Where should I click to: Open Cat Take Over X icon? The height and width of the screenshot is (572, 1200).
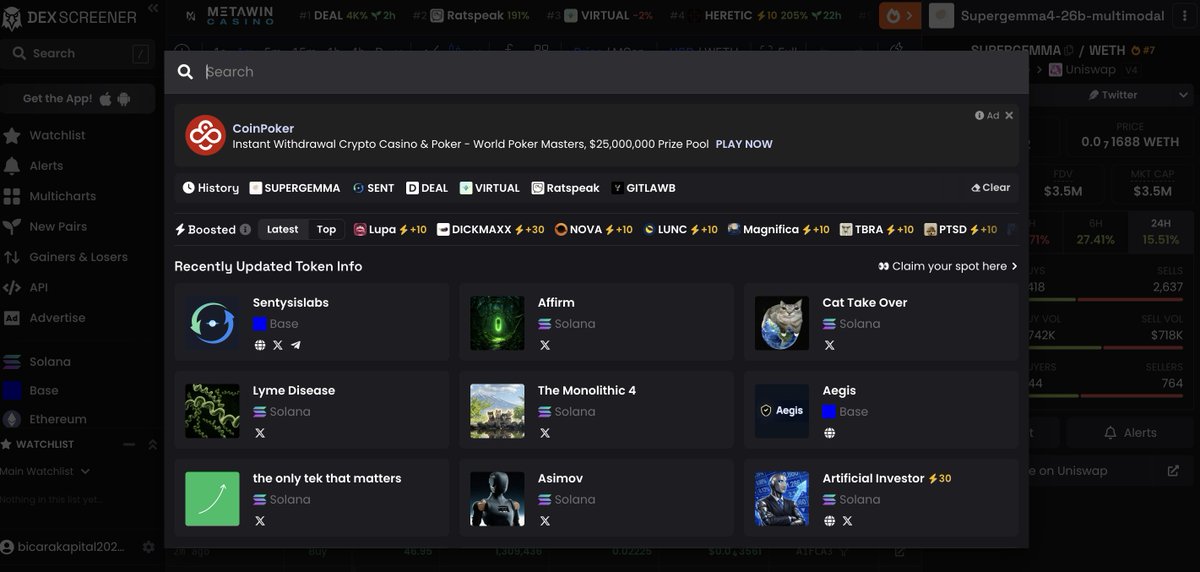point(829,345)
